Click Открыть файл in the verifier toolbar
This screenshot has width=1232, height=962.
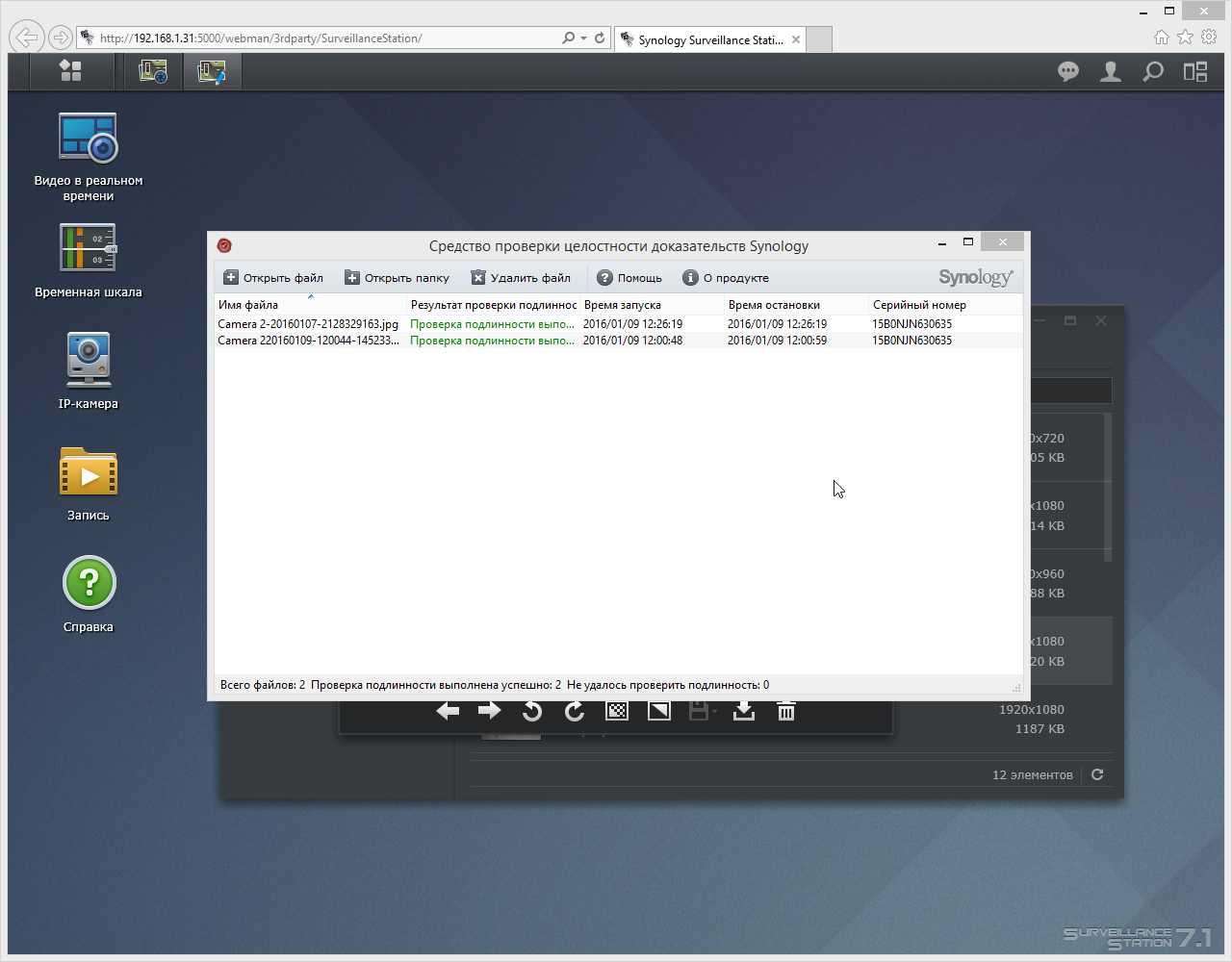pos(273,278)
